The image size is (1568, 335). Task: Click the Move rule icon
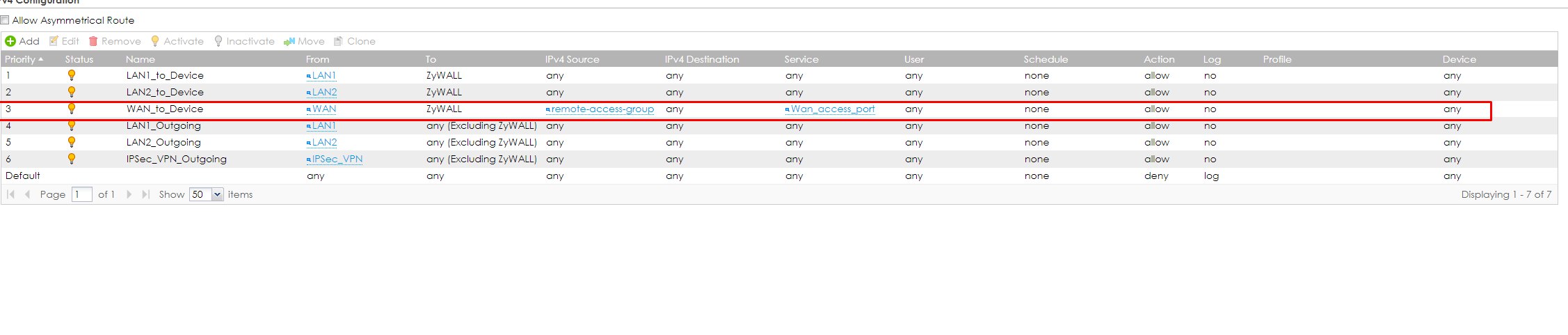tap(289, 41)
